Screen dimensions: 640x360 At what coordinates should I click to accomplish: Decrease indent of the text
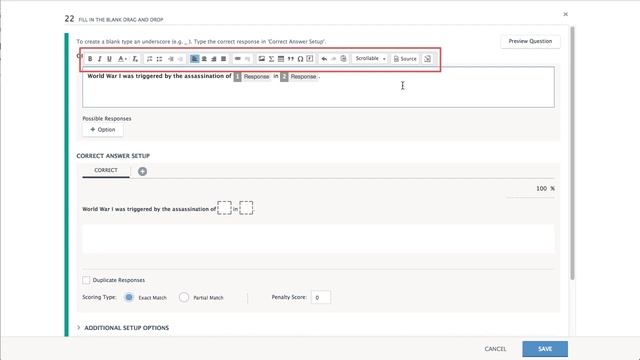click(170, 59)
